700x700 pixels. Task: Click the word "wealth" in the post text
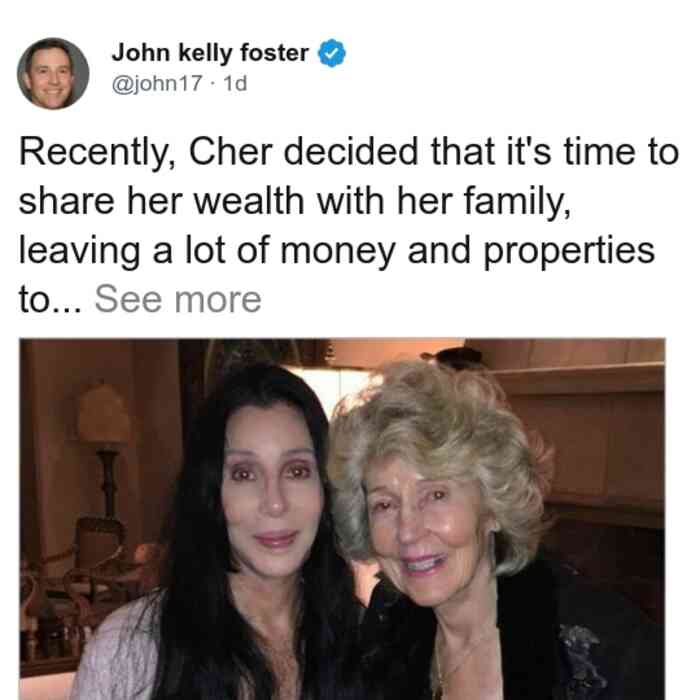pos(249,201)
